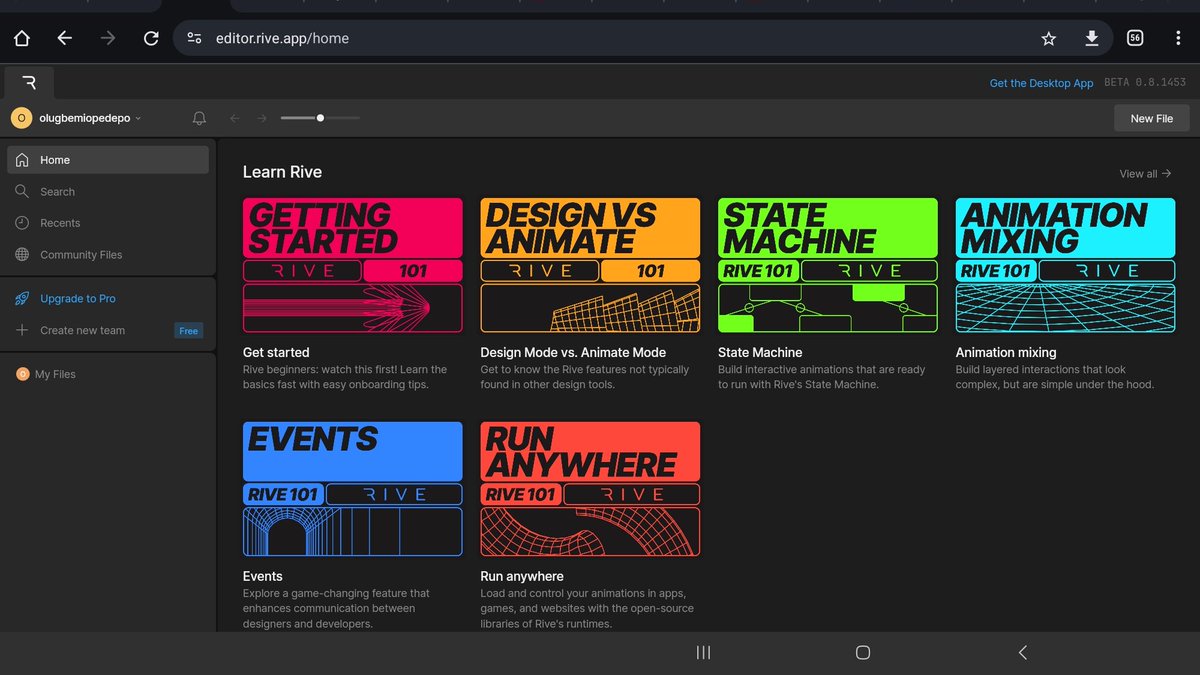Image resolution: width=1200 pixels, height=675 pixels.
Task: Click the browser home icon
Action: (21, 38)
